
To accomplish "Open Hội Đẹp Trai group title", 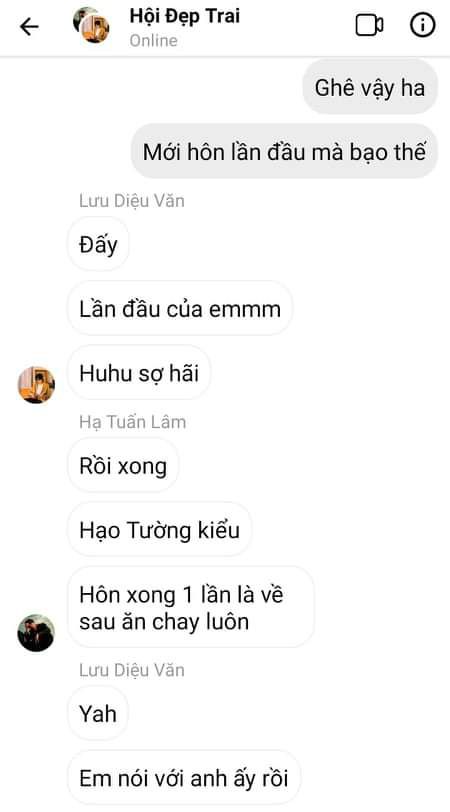I will (x=184, y=17).
